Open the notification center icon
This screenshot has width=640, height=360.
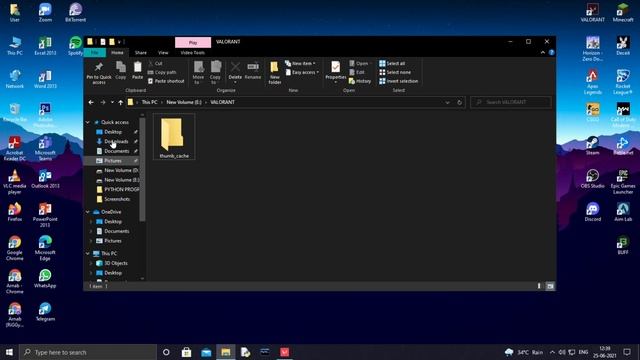627,352
